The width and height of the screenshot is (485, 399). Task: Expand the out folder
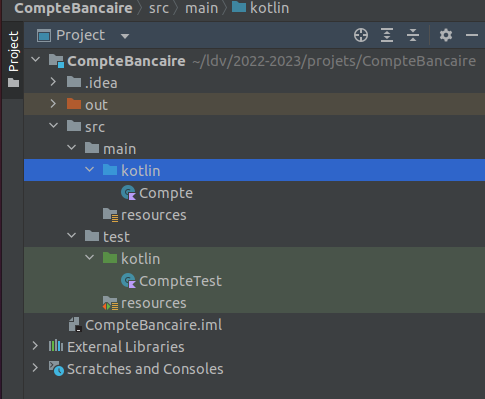click(53, 104)
